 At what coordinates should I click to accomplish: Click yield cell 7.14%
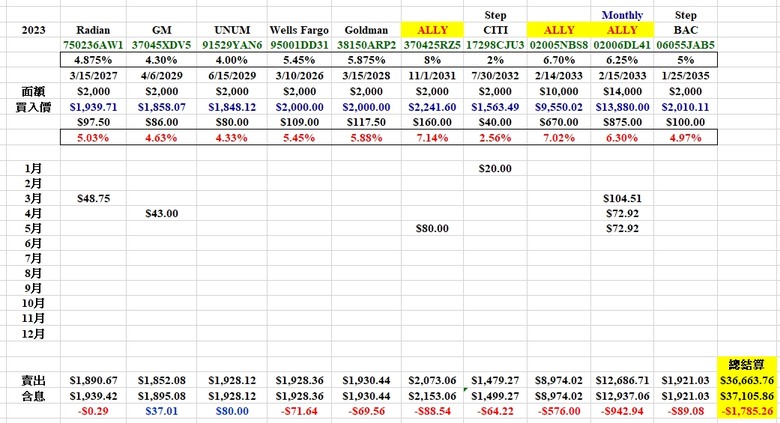tap(432, 138)
